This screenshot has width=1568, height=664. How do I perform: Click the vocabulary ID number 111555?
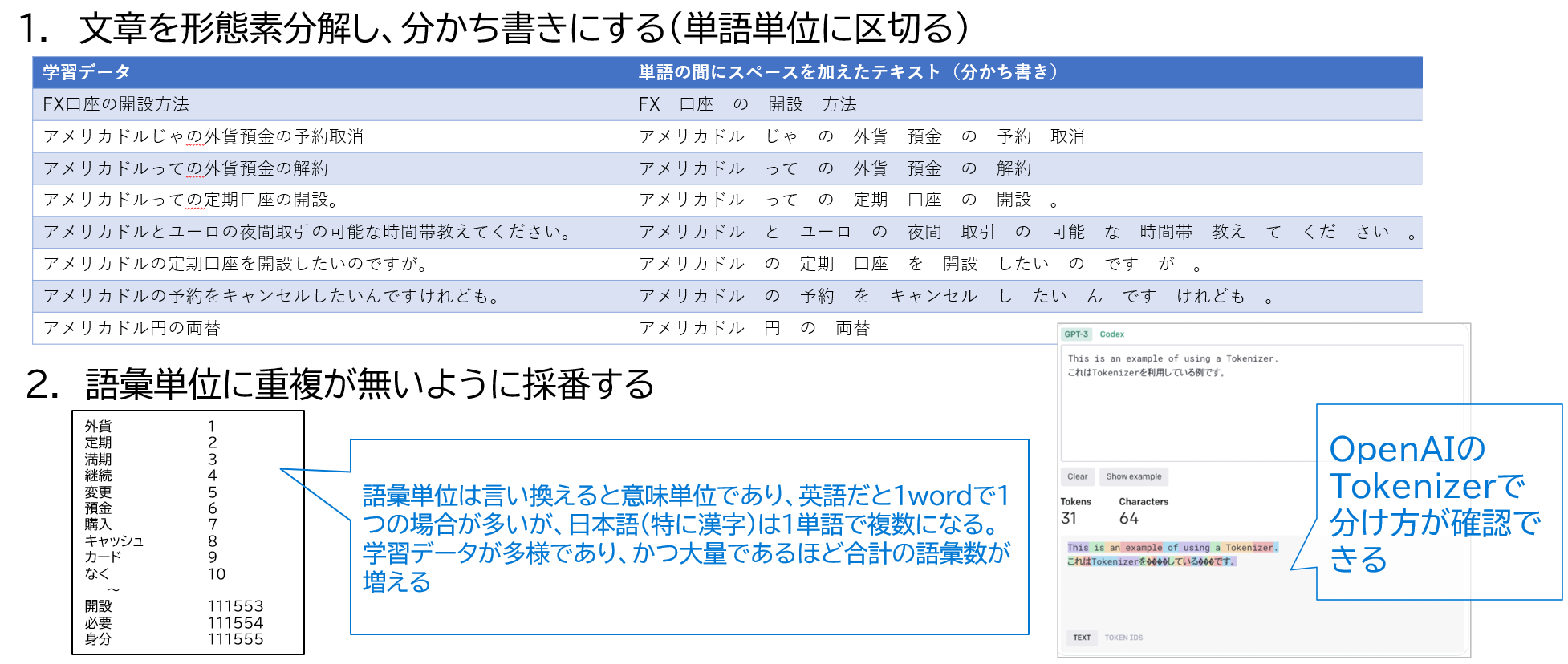[236, 639]
